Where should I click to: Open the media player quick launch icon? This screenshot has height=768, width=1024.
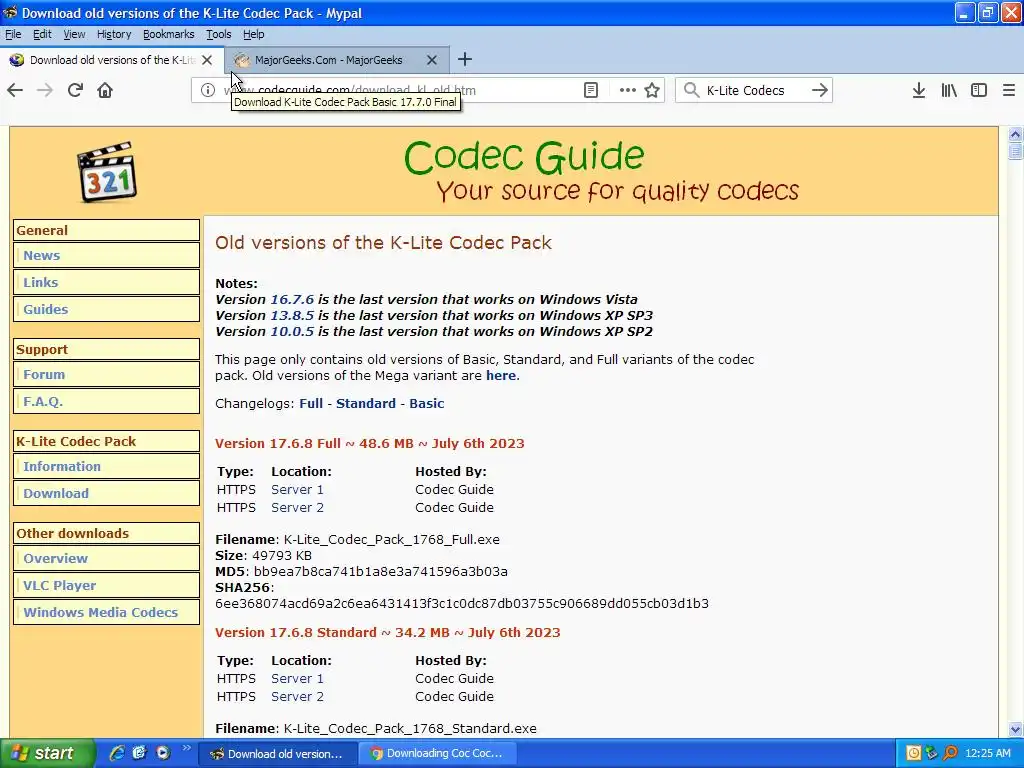(x=163, y=753)
